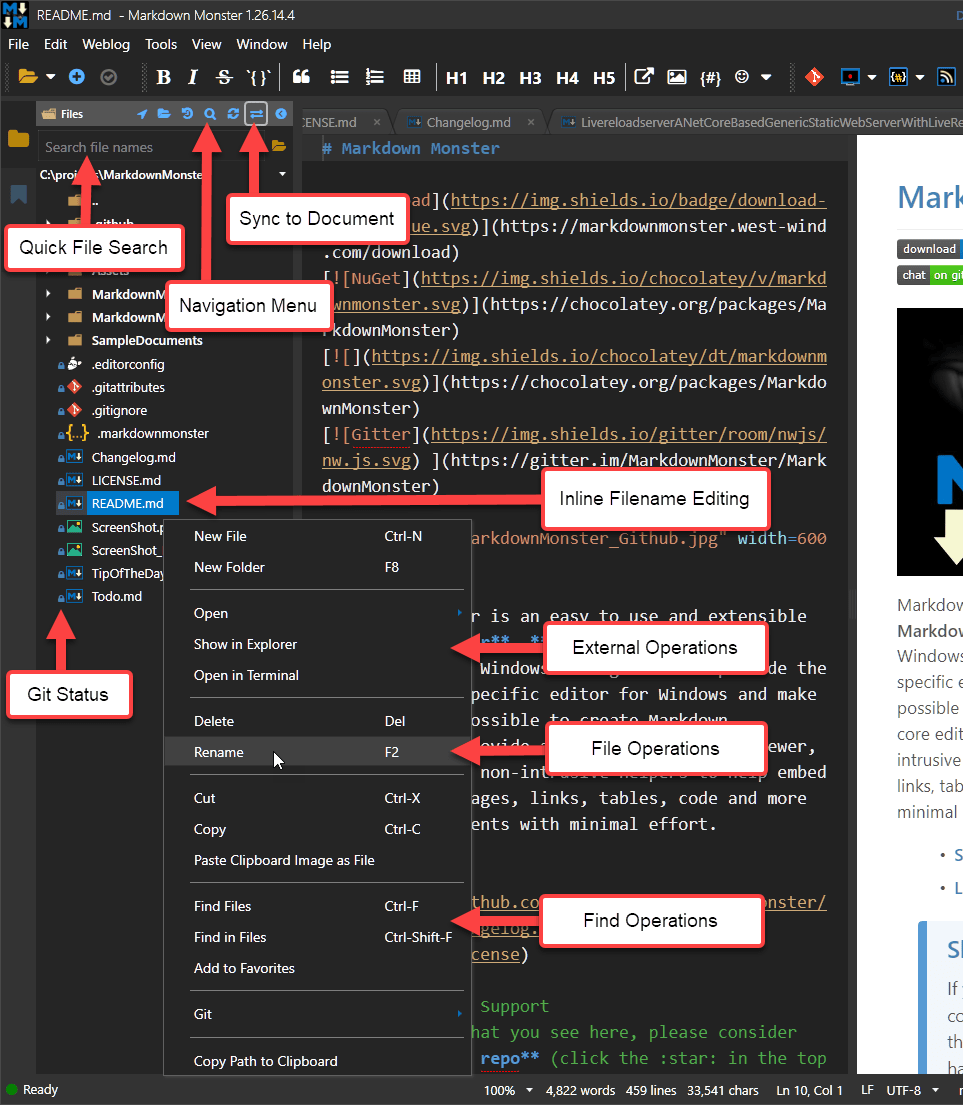Insert an image with the picture icon

pyautogui.click(x=677, y=77)
